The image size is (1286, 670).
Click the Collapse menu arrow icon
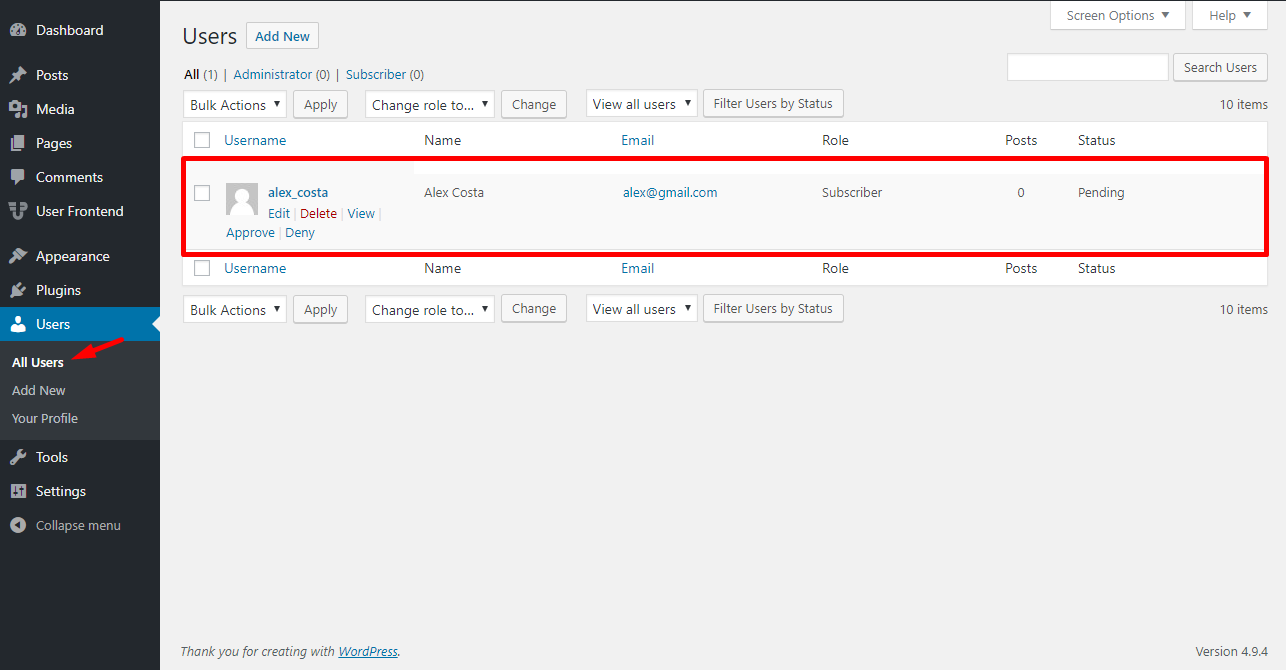tap(18, 525)
